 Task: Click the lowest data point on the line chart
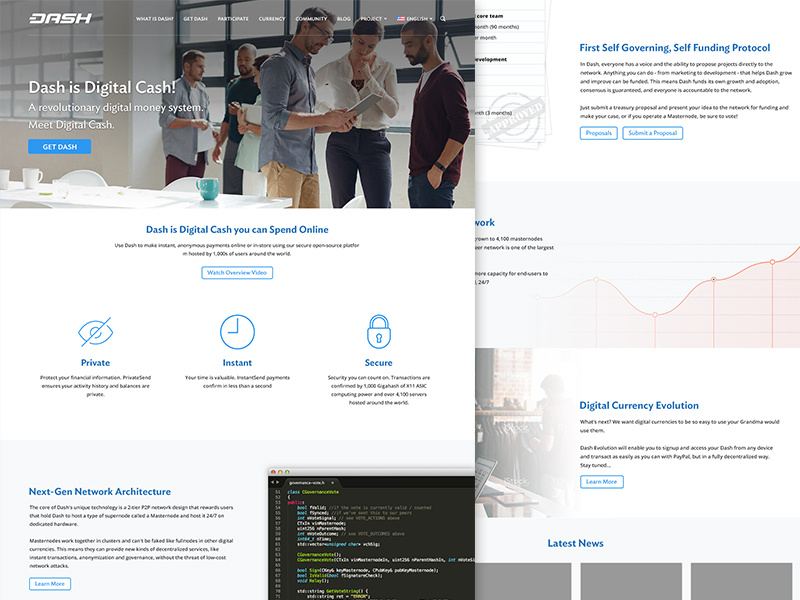[x=655, y=315]
